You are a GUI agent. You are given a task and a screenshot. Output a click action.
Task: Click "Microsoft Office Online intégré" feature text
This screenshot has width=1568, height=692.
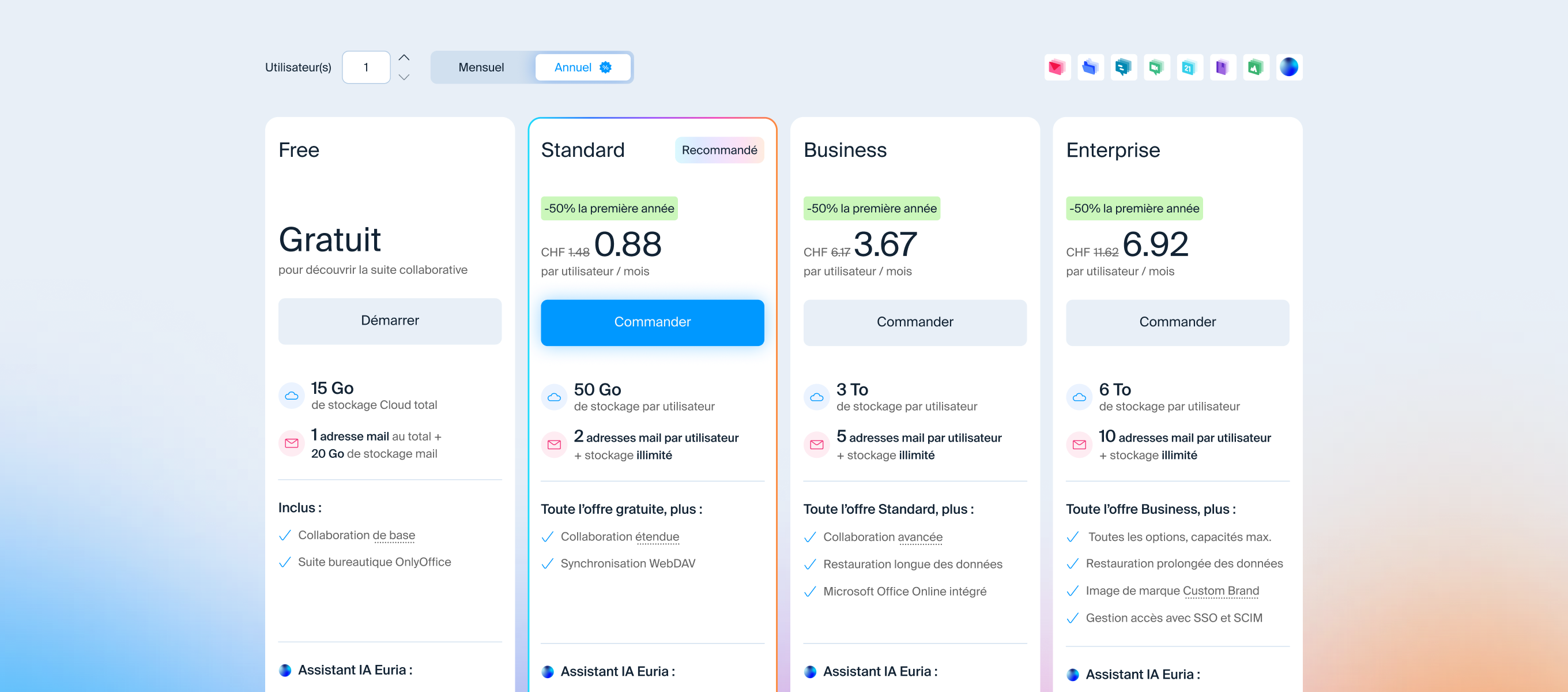click(x=904, y=591)
